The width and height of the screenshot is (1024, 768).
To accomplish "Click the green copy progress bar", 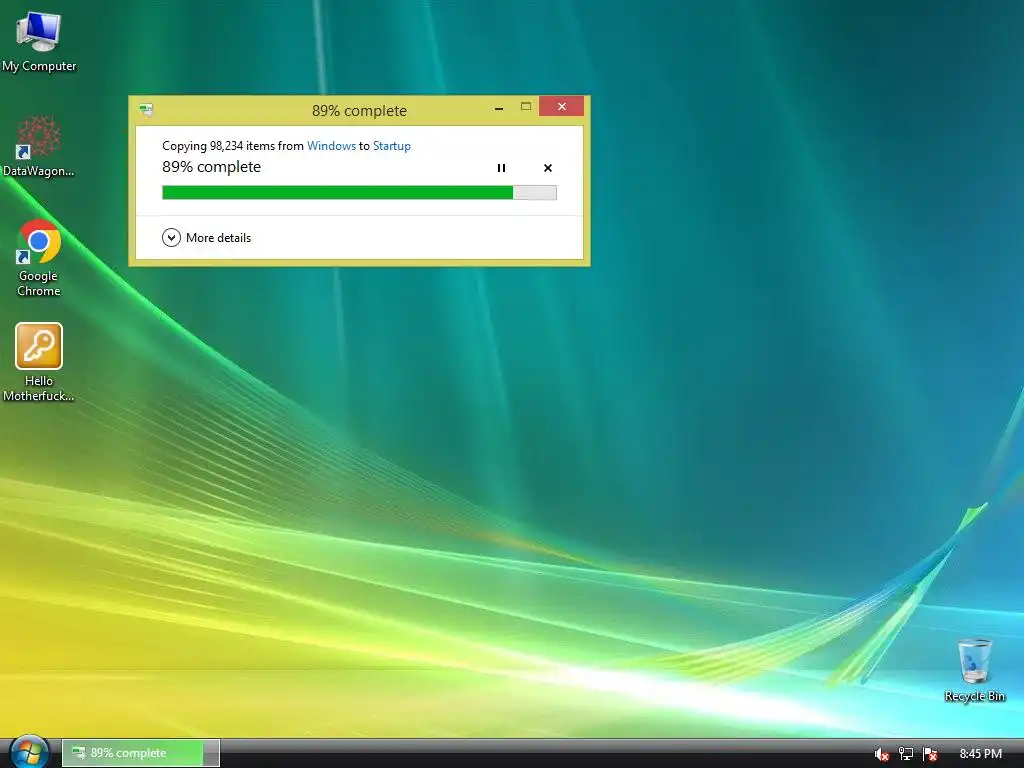I will tap(359, 192).
